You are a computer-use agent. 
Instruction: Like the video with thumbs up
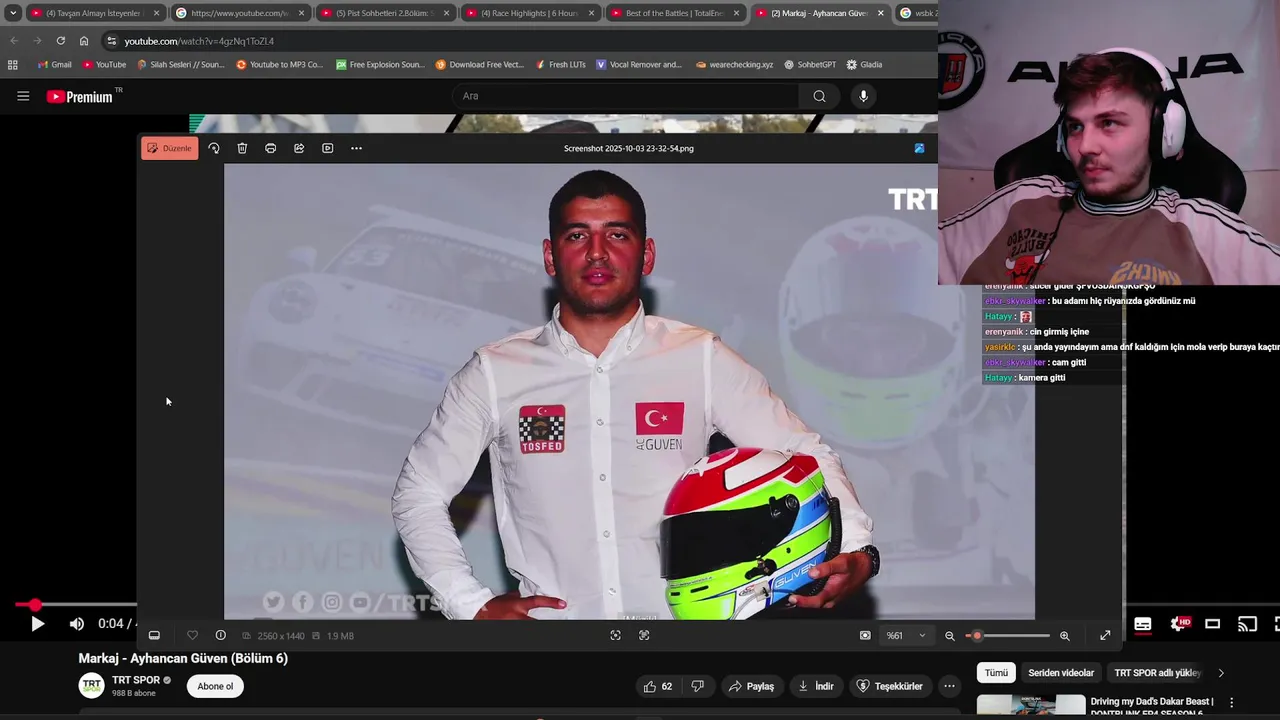tap(659, 686)
